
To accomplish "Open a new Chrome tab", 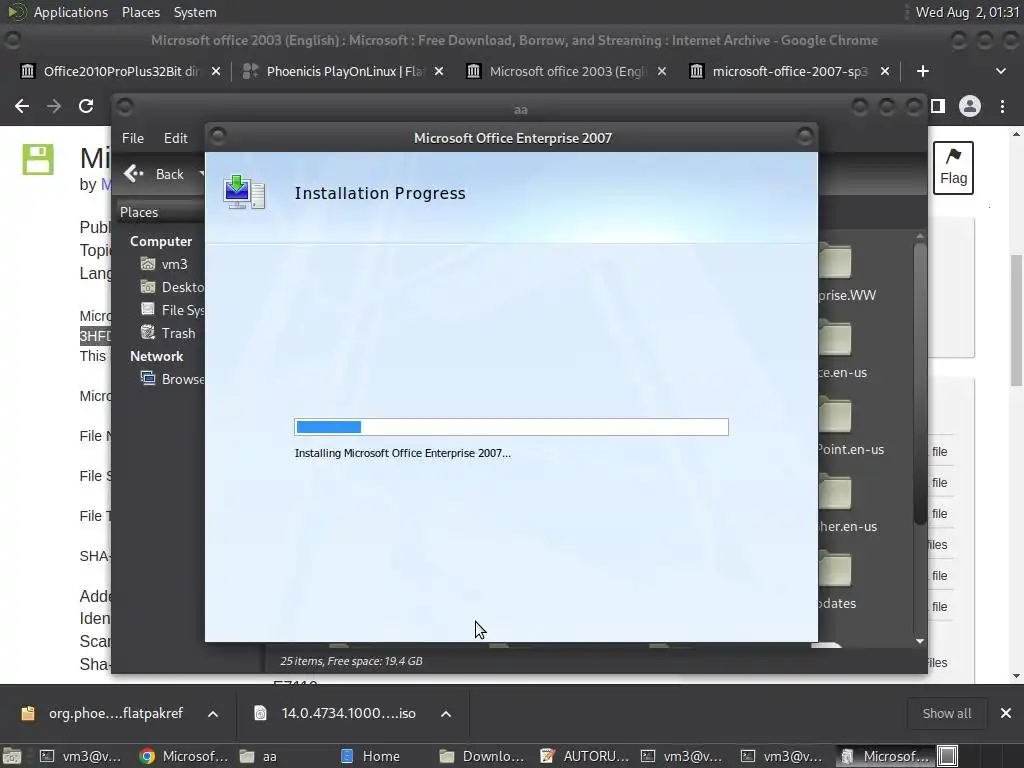I will (922, 71).
